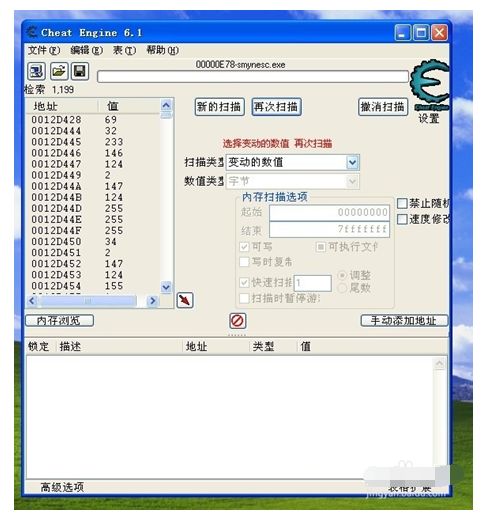This screenshot has height=515, width=484.
Task: Open the 扫描类型 dropdown showing 变动的数值
Action: coord(293,162)
